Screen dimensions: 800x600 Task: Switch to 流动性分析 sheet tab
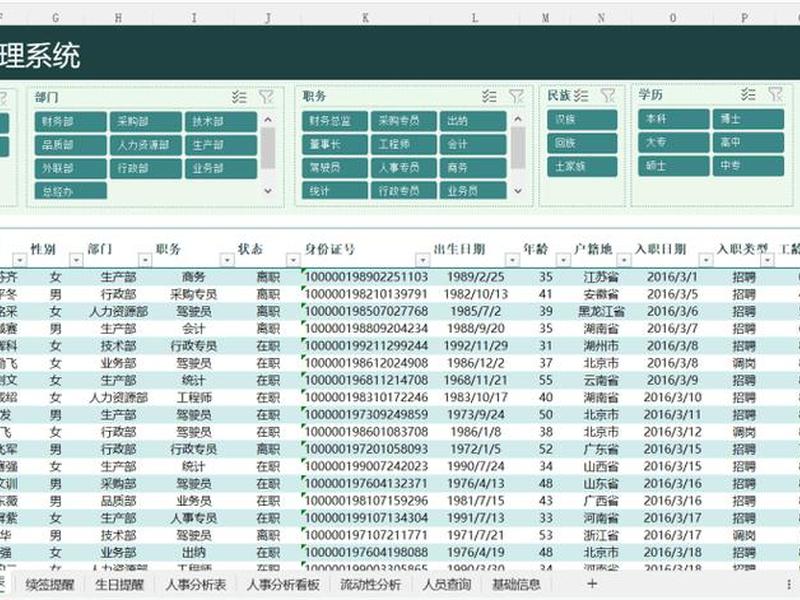coord(370,584)
